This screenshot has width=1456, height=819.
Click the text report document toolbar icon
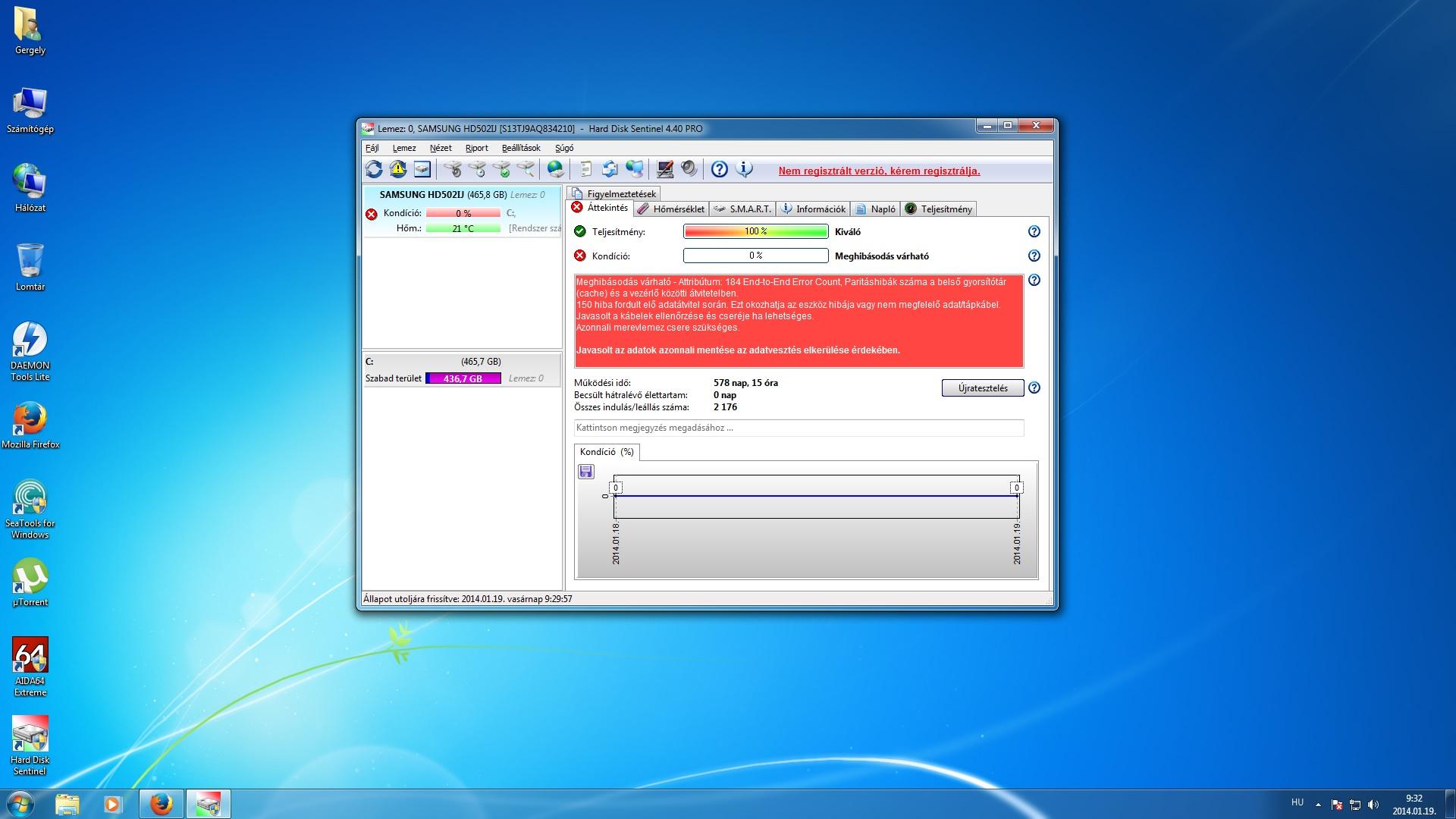[585, 169]
